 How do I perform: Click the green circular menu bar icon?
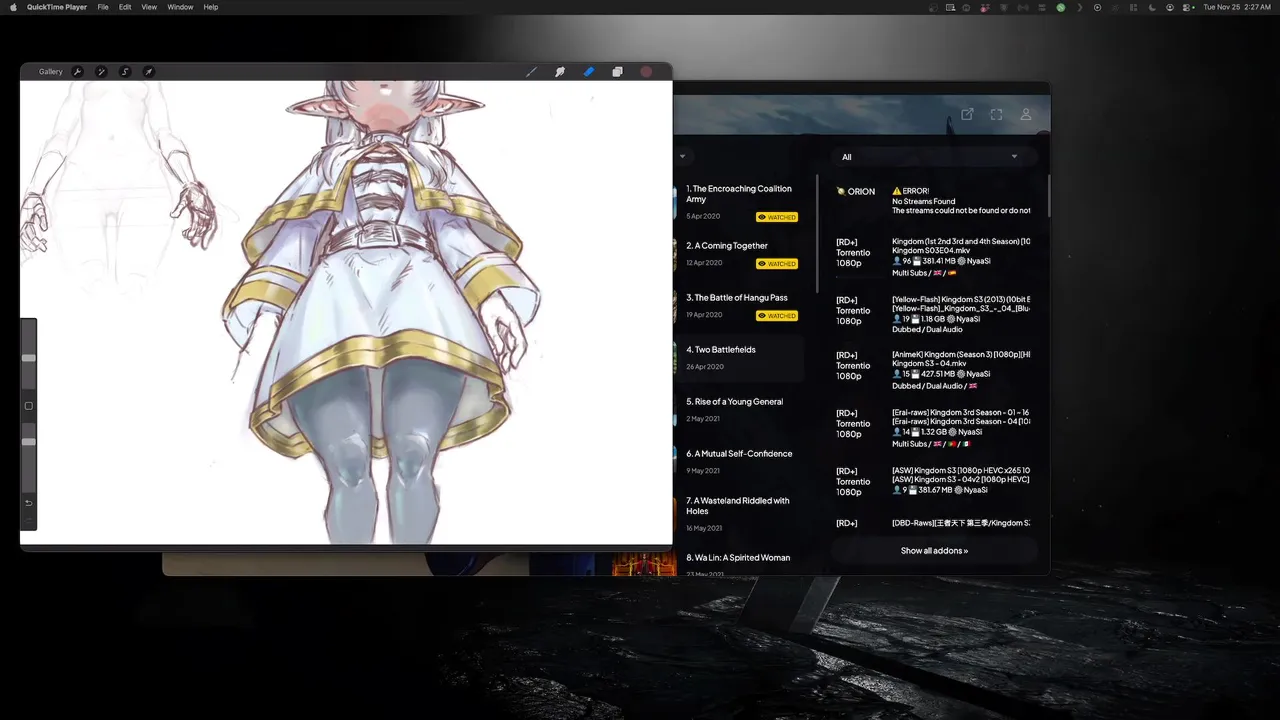tap(1061, 7)
